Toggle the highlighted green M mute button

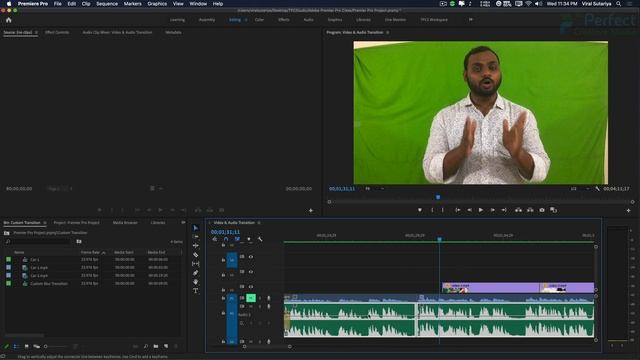click(x=251, y=298)
